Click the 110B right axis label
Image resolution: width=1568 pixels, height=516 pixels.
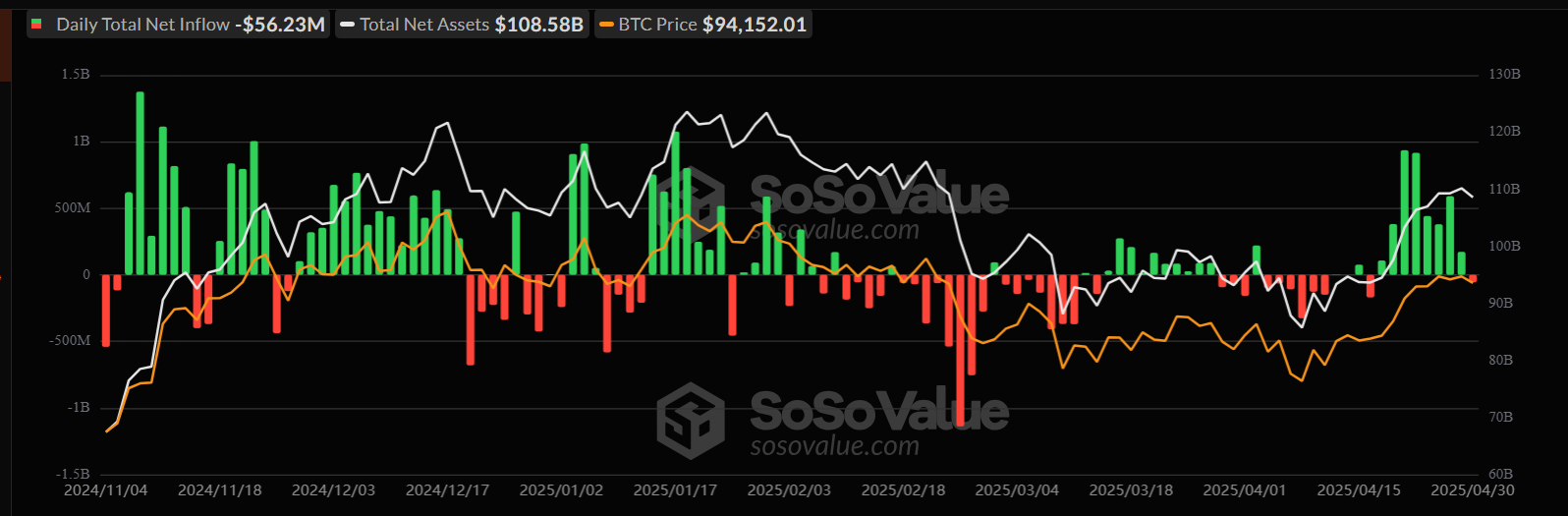pyautogui.click(x=1505, y=189)
